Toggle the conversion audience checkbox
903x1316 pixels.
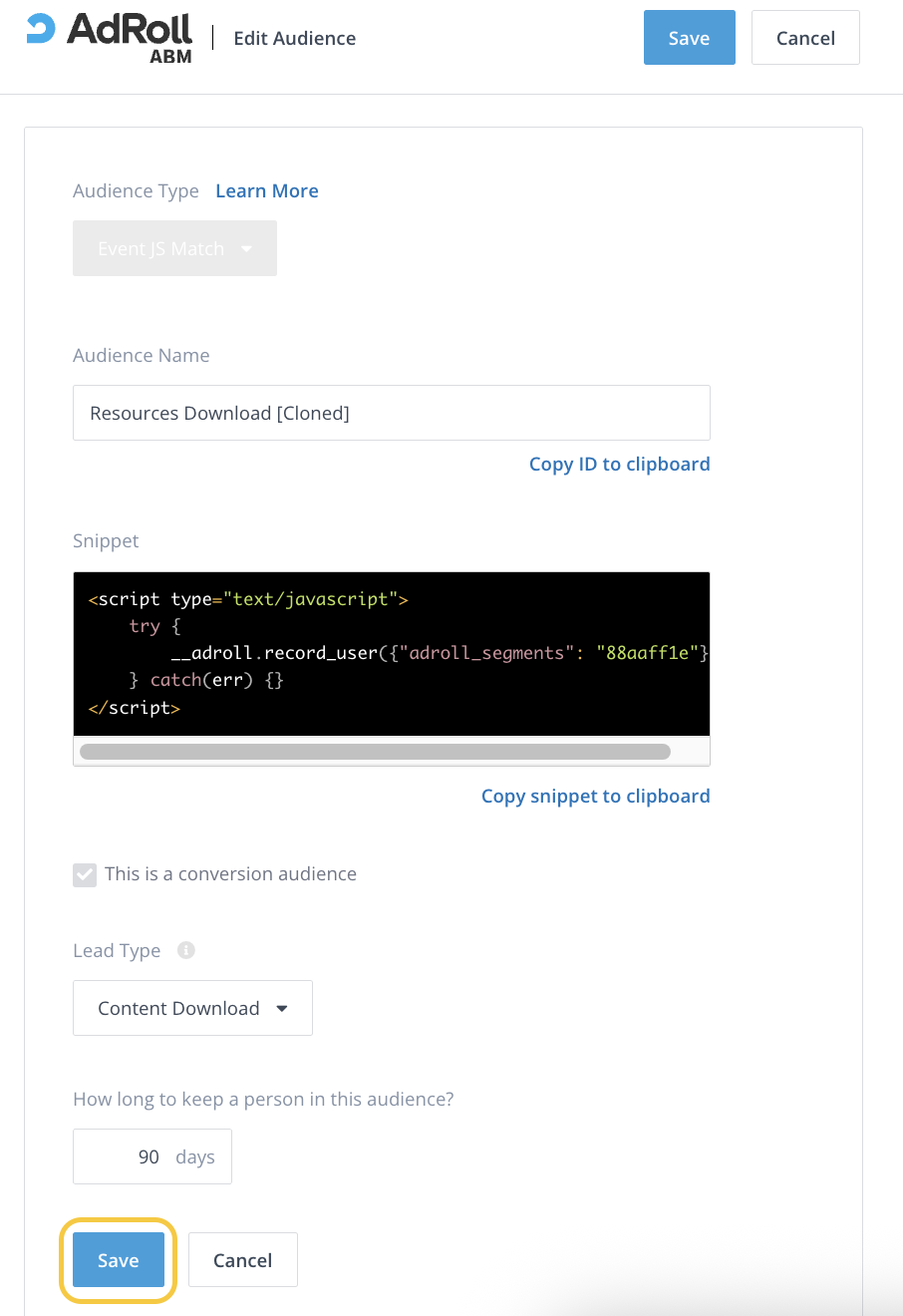coord(85,874)
